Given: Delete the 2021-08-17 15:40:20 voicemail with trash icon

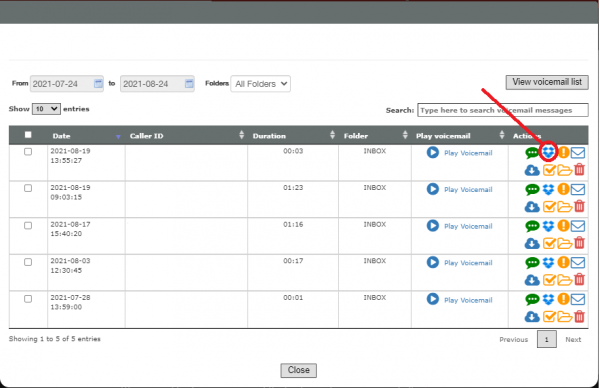Looking at the screenshot, I should click(x=580, y=243).
